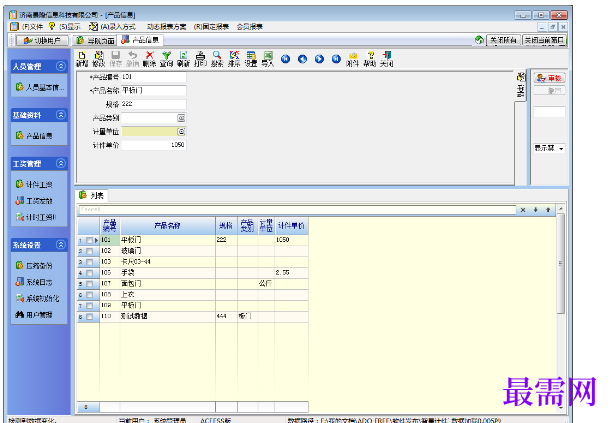Select the 列表 tab
615x423 pixels.
click(x=92, y=195)
